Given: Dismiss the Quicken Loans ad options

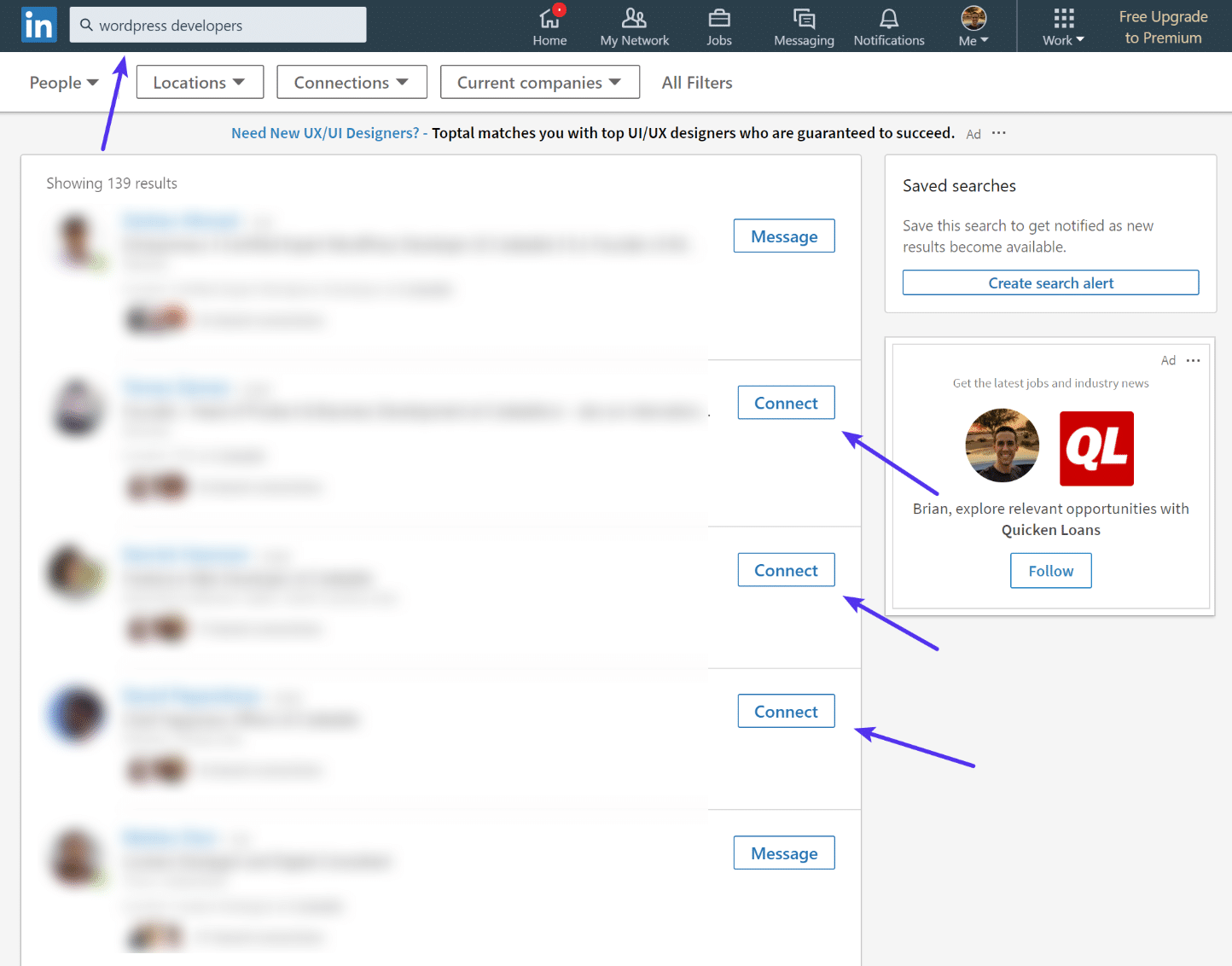Looking at the screenshot, I should tap(1193, 360).
